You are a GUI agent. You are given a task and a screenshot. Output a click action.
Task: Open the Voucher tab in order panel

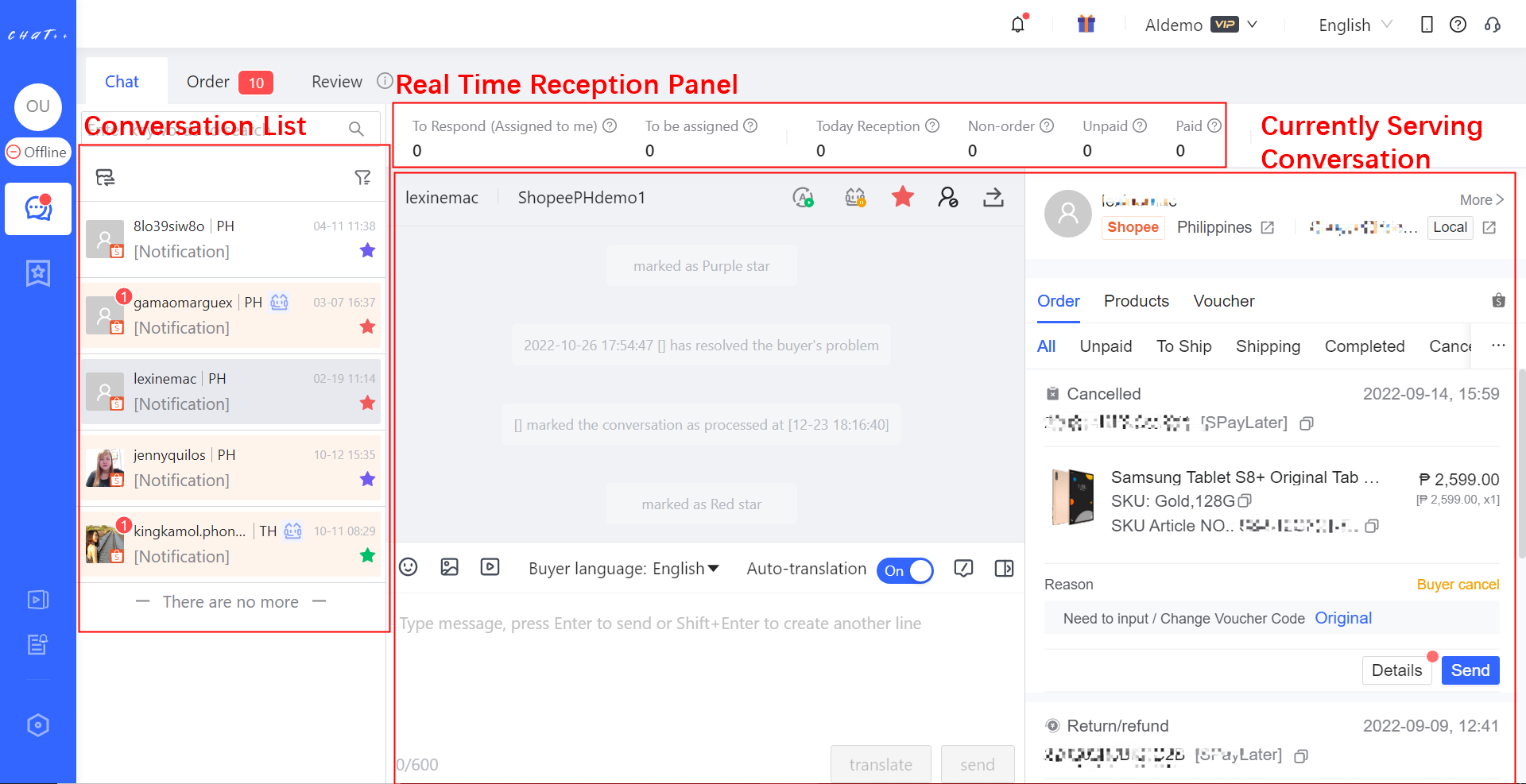(x=1224, y=301)
